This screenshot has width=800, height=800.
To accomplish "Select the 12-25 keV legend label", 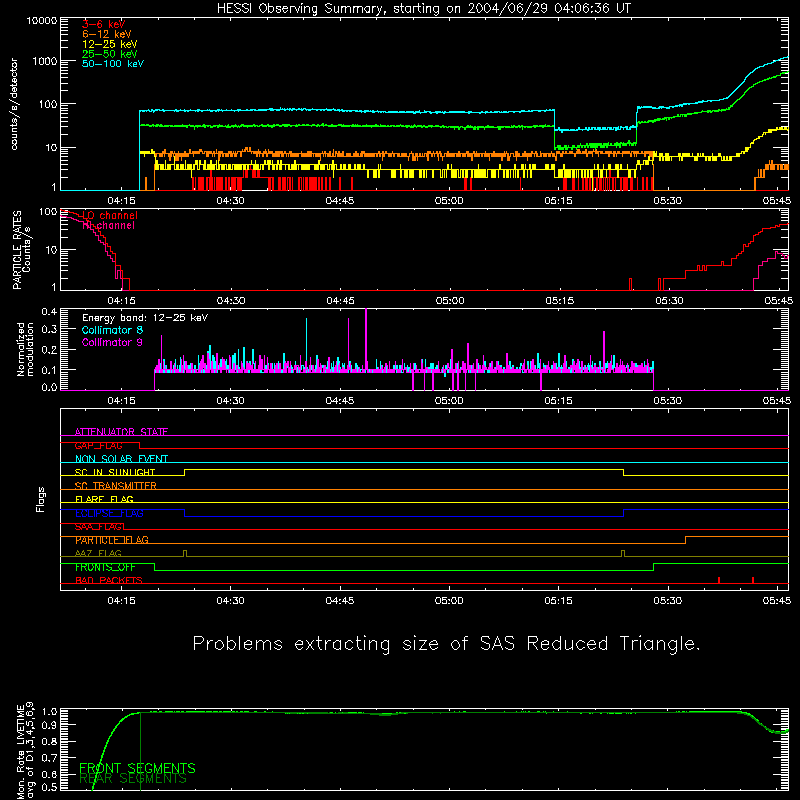I will coord(110,44).
